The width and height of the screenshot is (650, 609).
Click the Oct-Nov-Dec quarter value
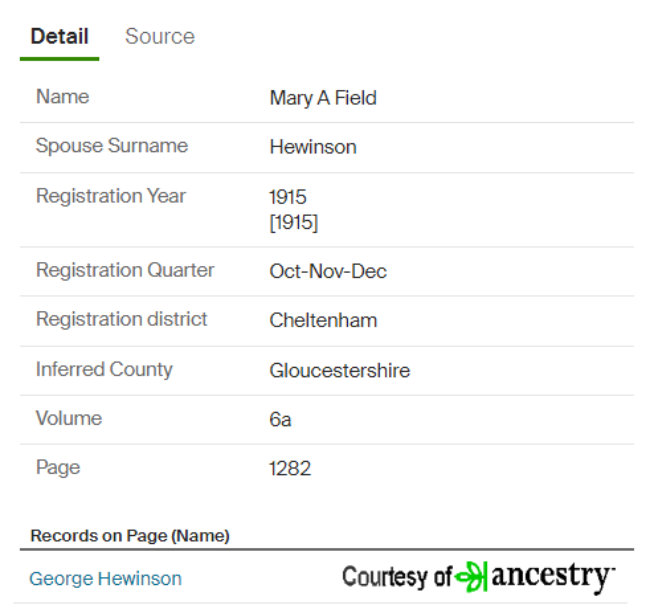[x=328, y=271]
